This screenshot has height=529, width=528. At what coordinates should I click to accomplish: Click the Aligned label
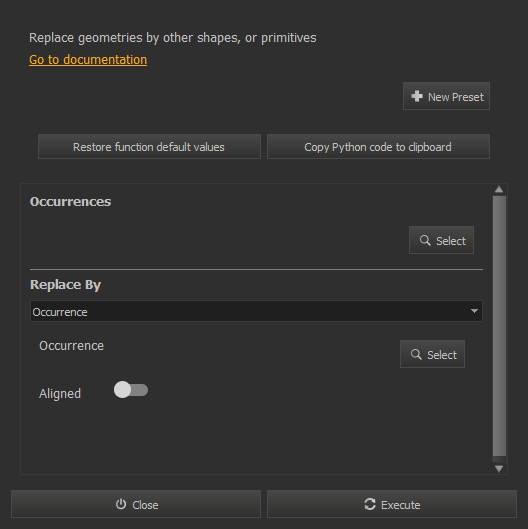[x=60, y=394]
